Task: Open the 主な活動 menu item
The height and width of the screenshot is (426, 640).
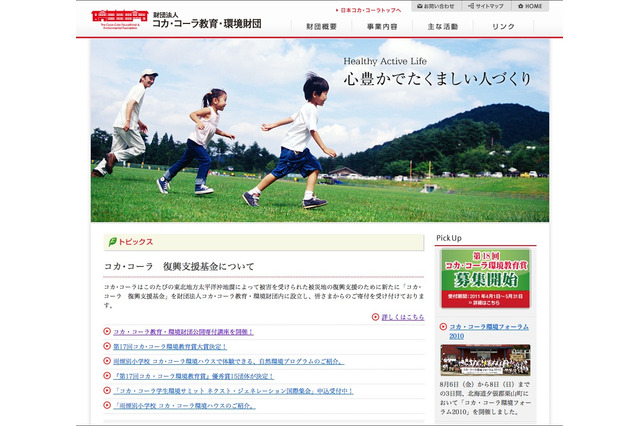Action: tap(443, 27)
